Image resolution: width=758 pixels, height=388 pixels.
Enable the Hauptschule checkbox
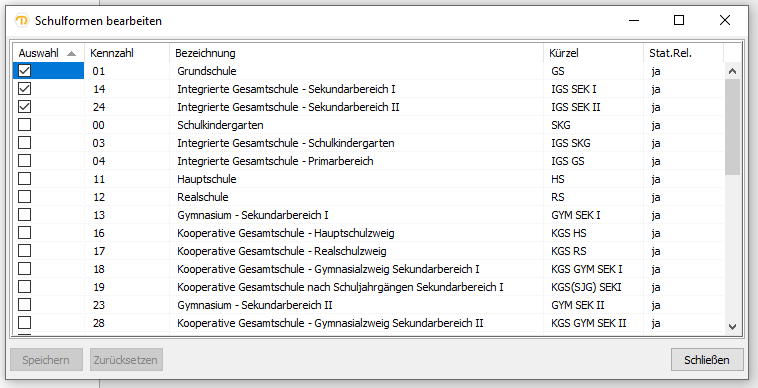coord(24,179)
